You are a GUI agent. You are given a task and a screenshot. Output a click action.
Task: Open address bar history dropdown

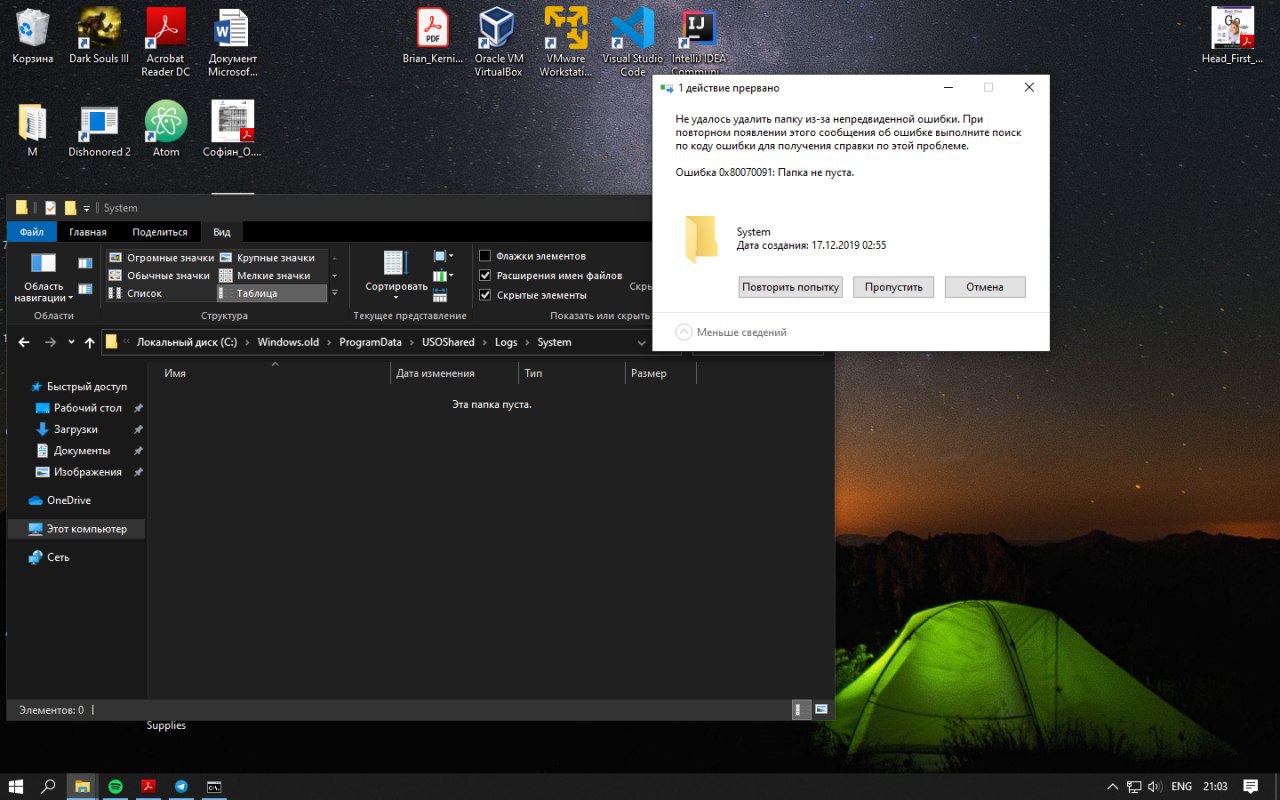point(642,342)
